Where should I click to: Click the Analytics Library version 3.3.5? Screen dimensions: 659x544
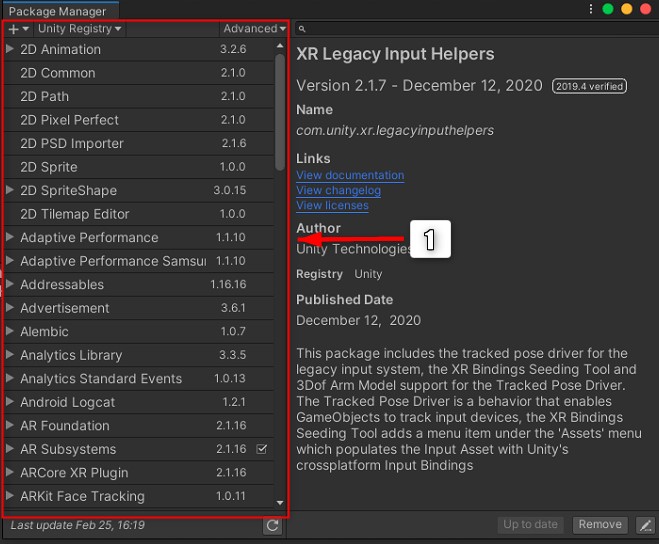232,355
